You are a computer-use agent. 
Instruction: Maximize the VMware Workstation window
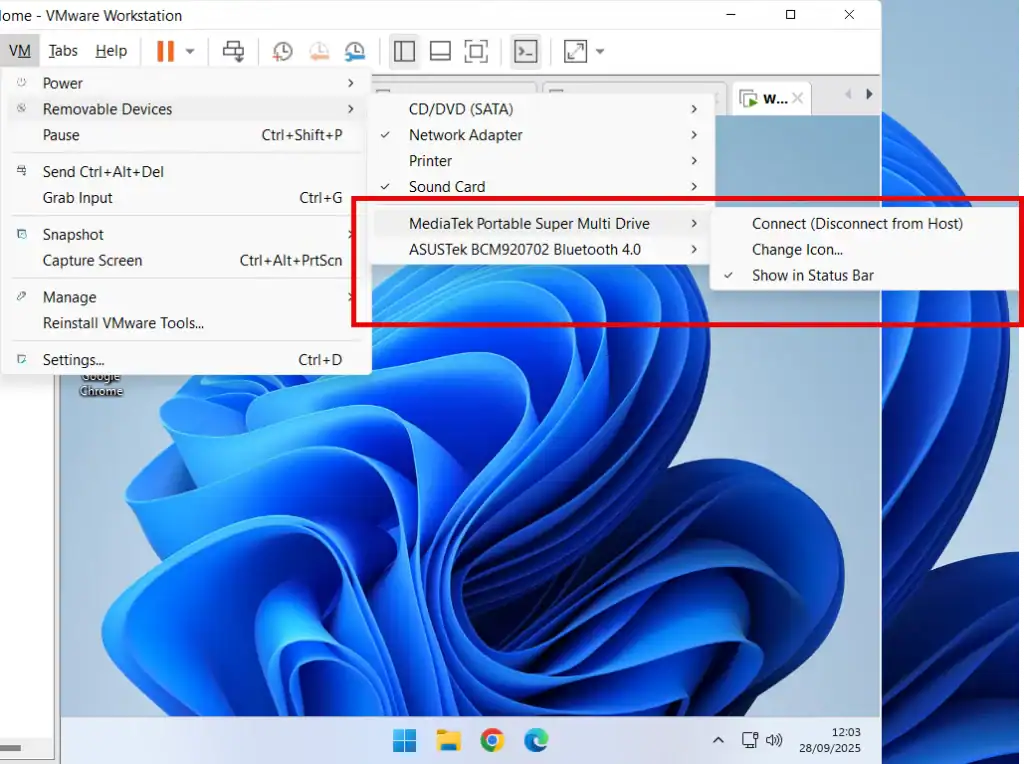click(790, 14)
